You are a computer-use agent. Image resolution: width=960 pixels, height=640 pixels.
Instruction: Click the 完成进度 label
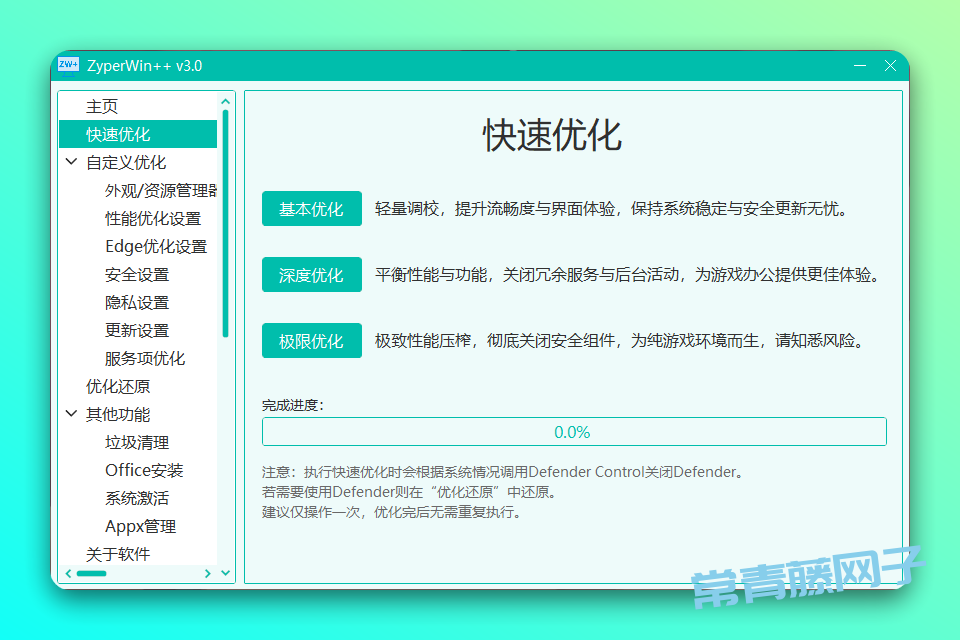[x=293, y=405]
